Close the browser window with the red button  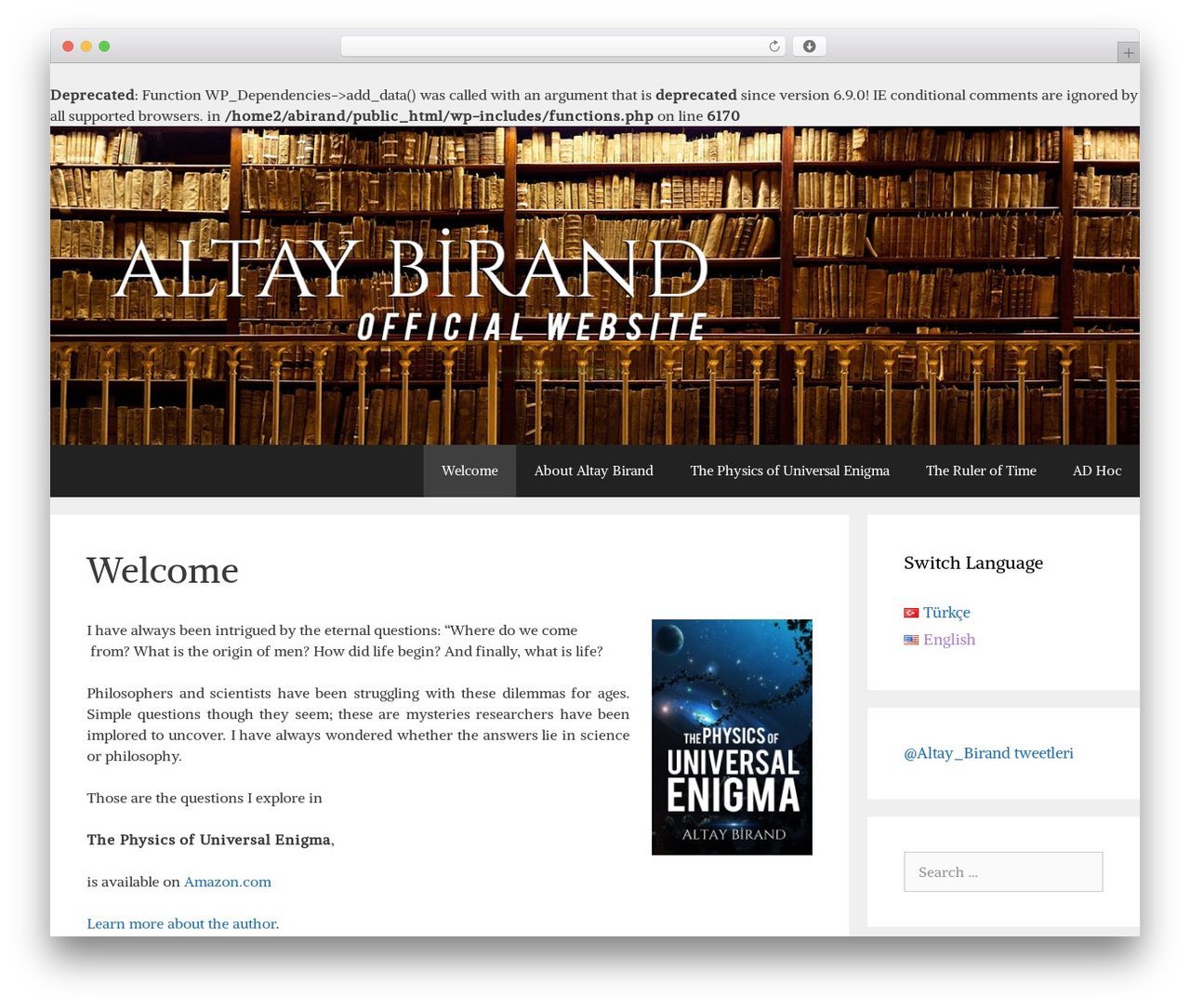point(68,46)
